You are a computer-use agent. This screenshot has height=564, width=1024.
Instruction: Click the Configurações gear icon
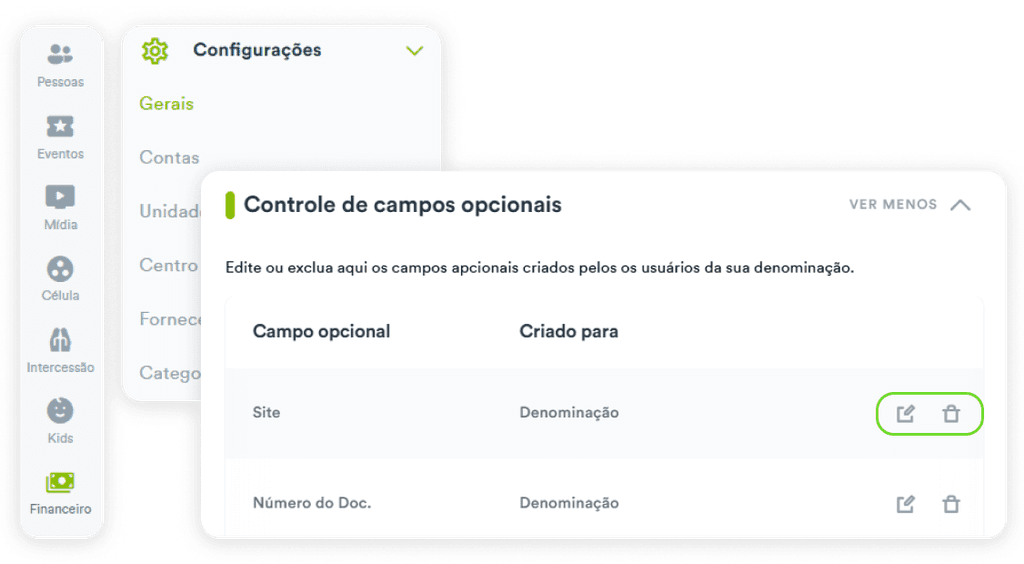155,50
